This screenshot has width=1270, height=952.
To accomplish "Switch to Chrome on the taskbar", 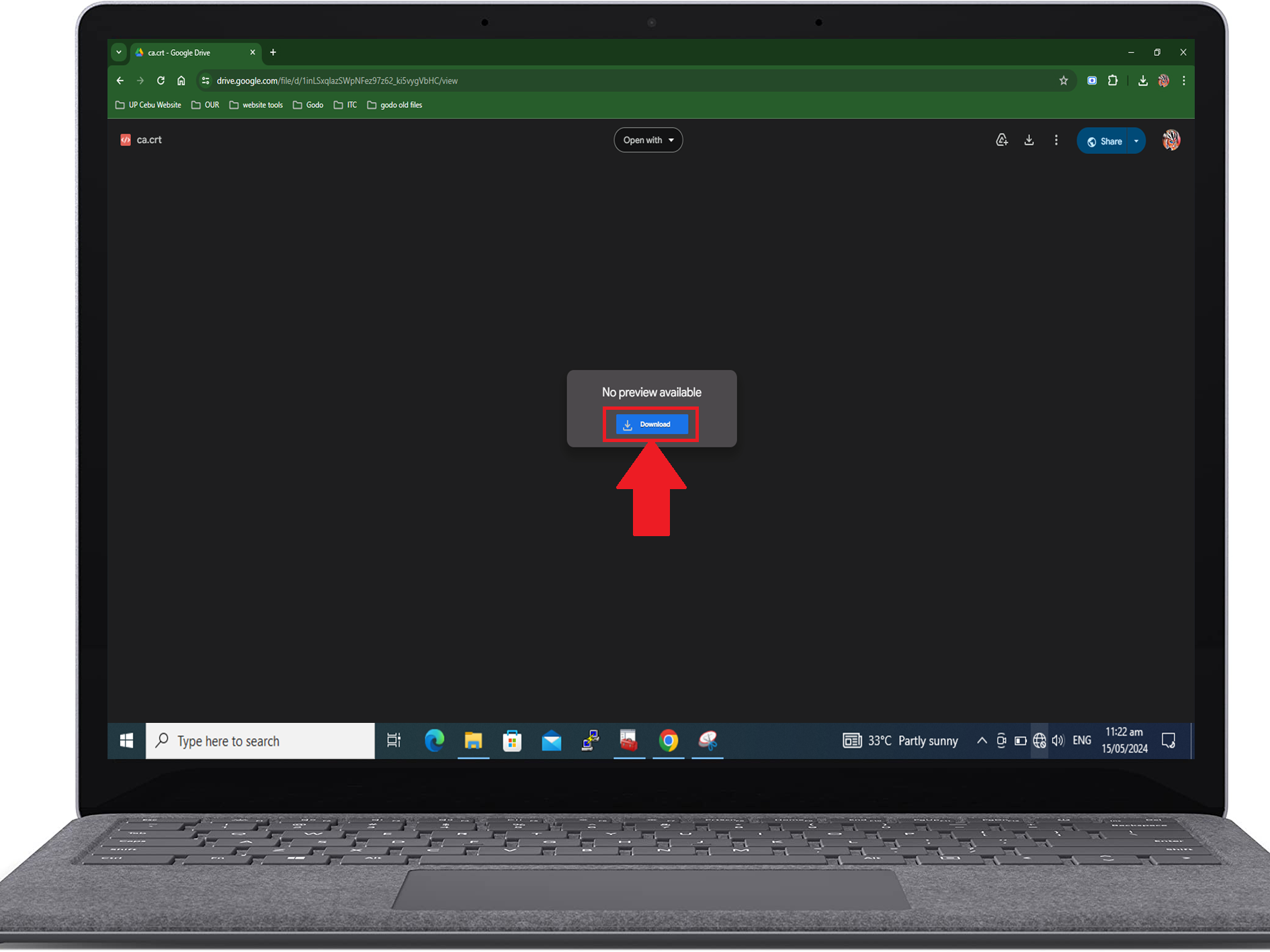I will click(x=668, y=740).
